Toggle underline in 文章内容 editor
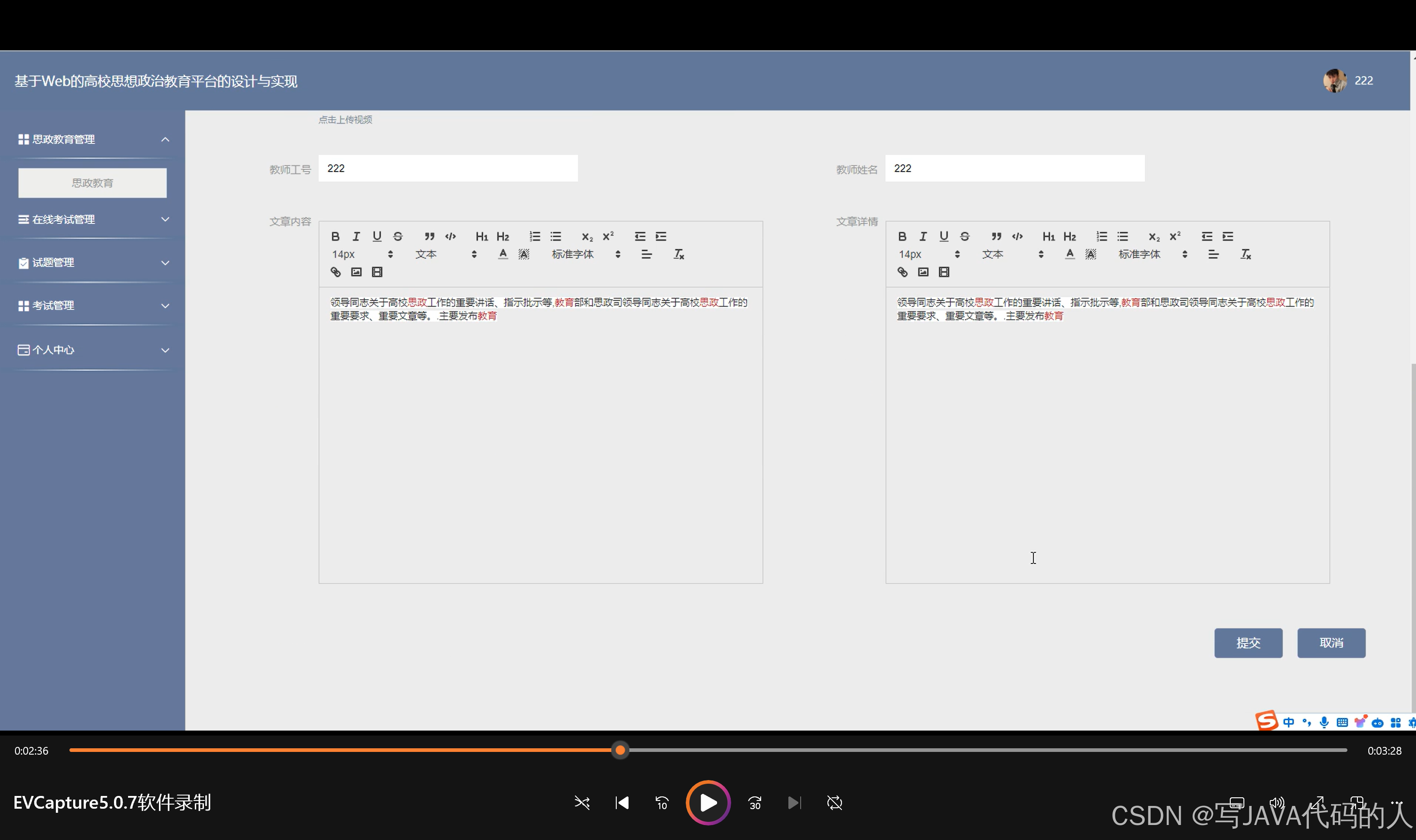Image resolution: width=1416 pixels, height=840 pixels. click(377, 237)
